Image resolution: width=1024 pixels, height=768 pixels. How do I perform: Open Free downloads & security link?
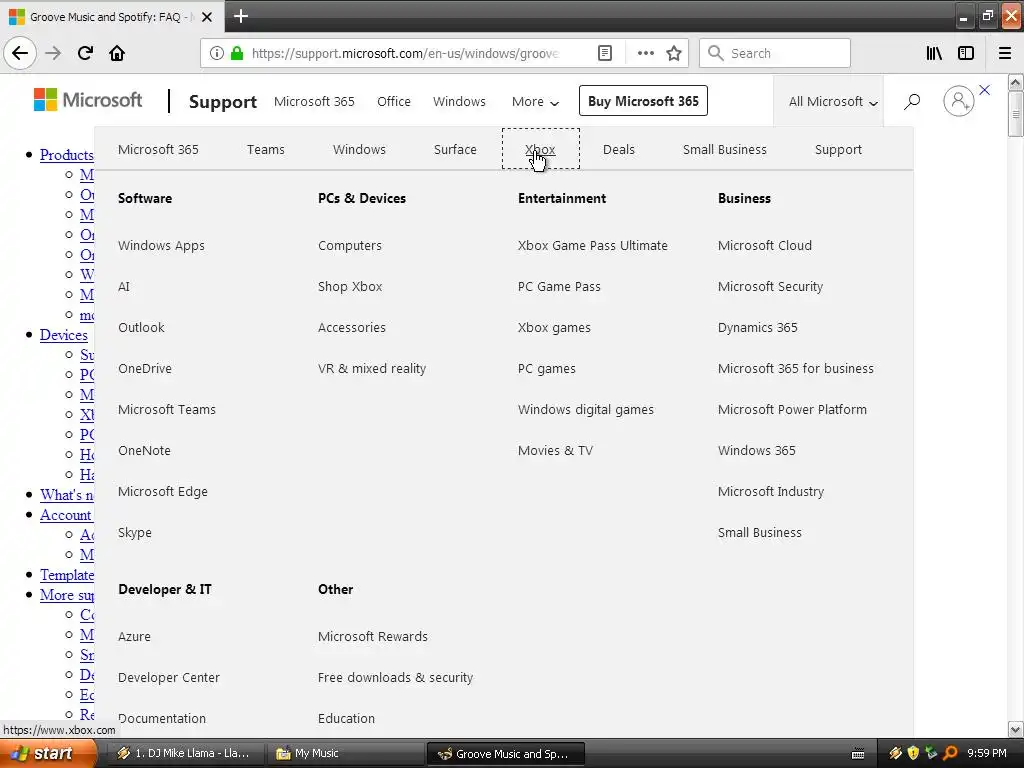(x=395, y=677)
